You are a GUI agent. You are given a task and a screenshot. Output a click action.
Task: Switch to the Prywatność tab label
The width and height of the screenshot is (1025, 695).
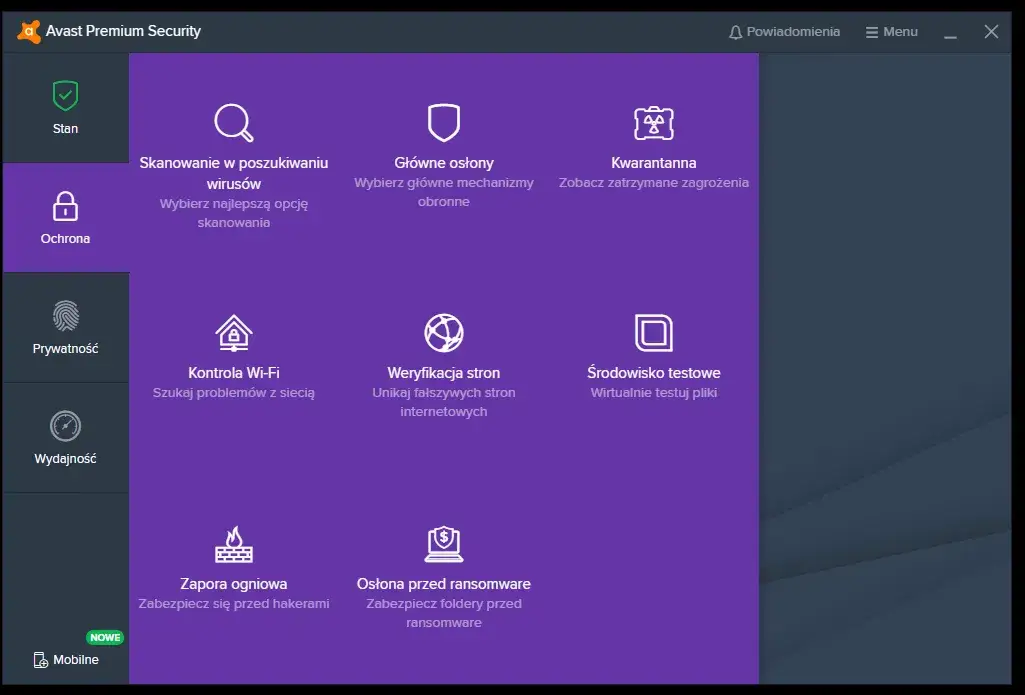(65, 348)
